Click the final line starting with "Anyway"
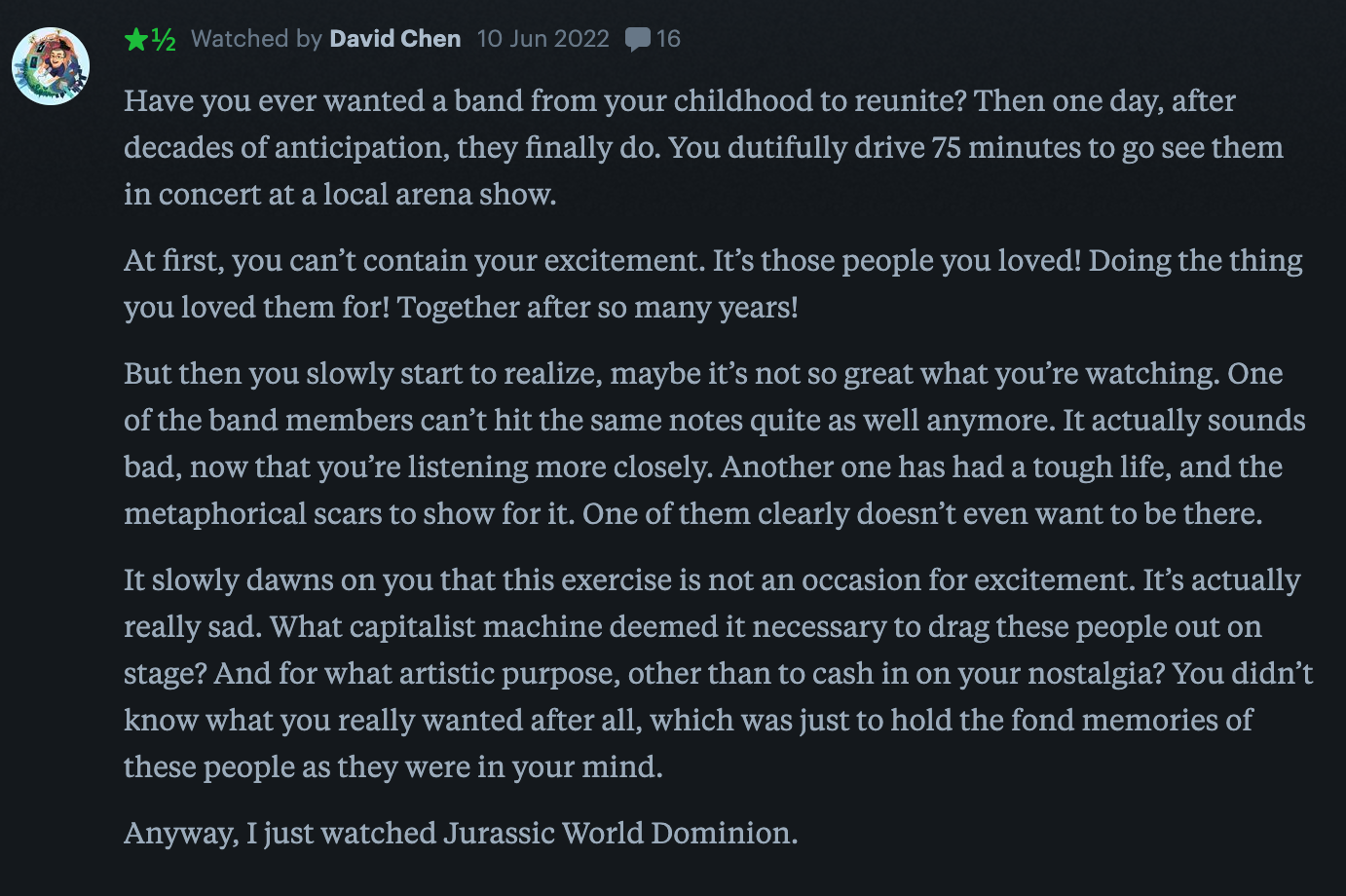Viewport: 1346px width, 896px height. pos(461,834)
